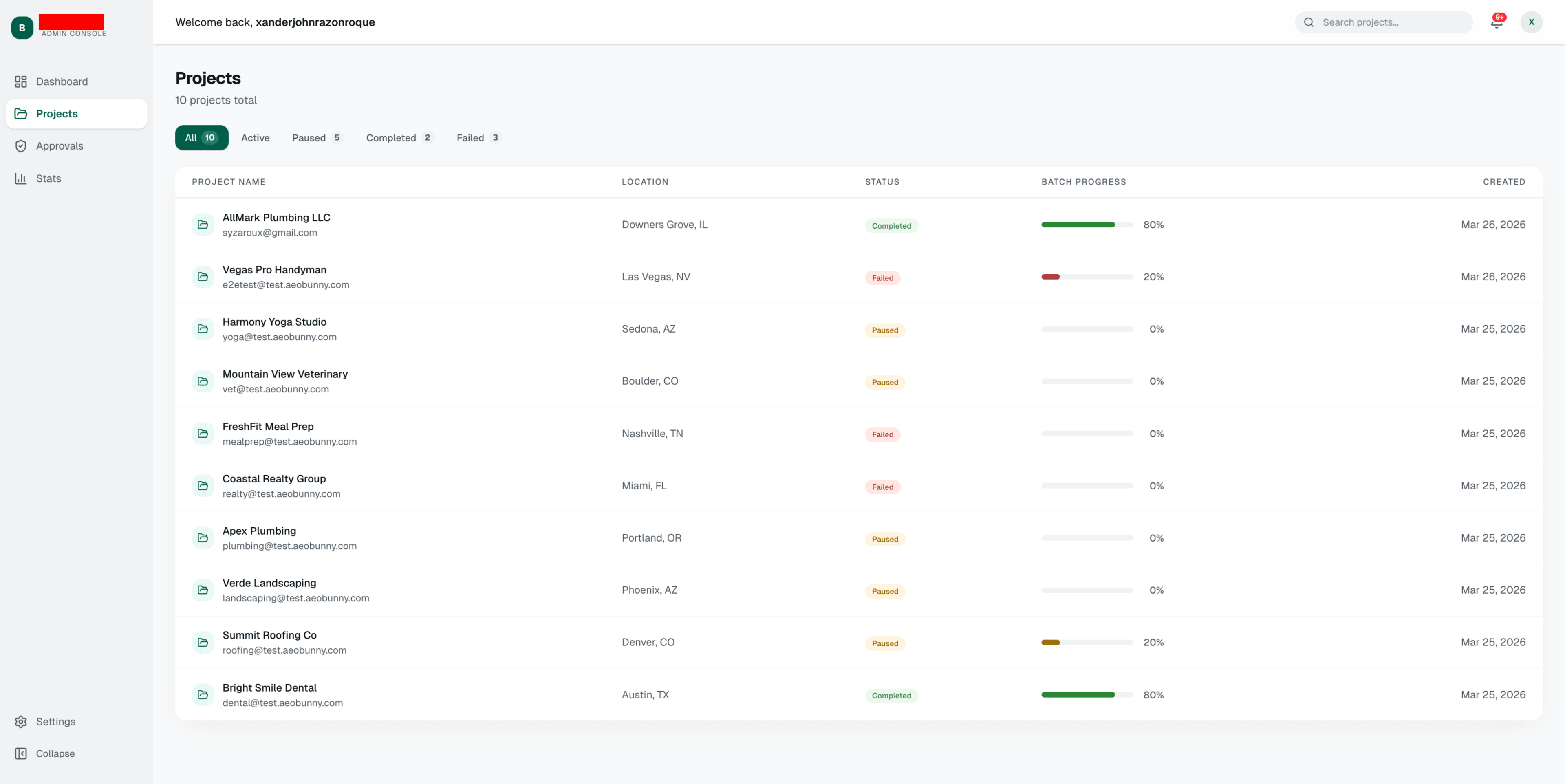Screen dimensions: 1565x784
Task: Click folder icon for Coastal Realty Group
Action: pos(203,486)
